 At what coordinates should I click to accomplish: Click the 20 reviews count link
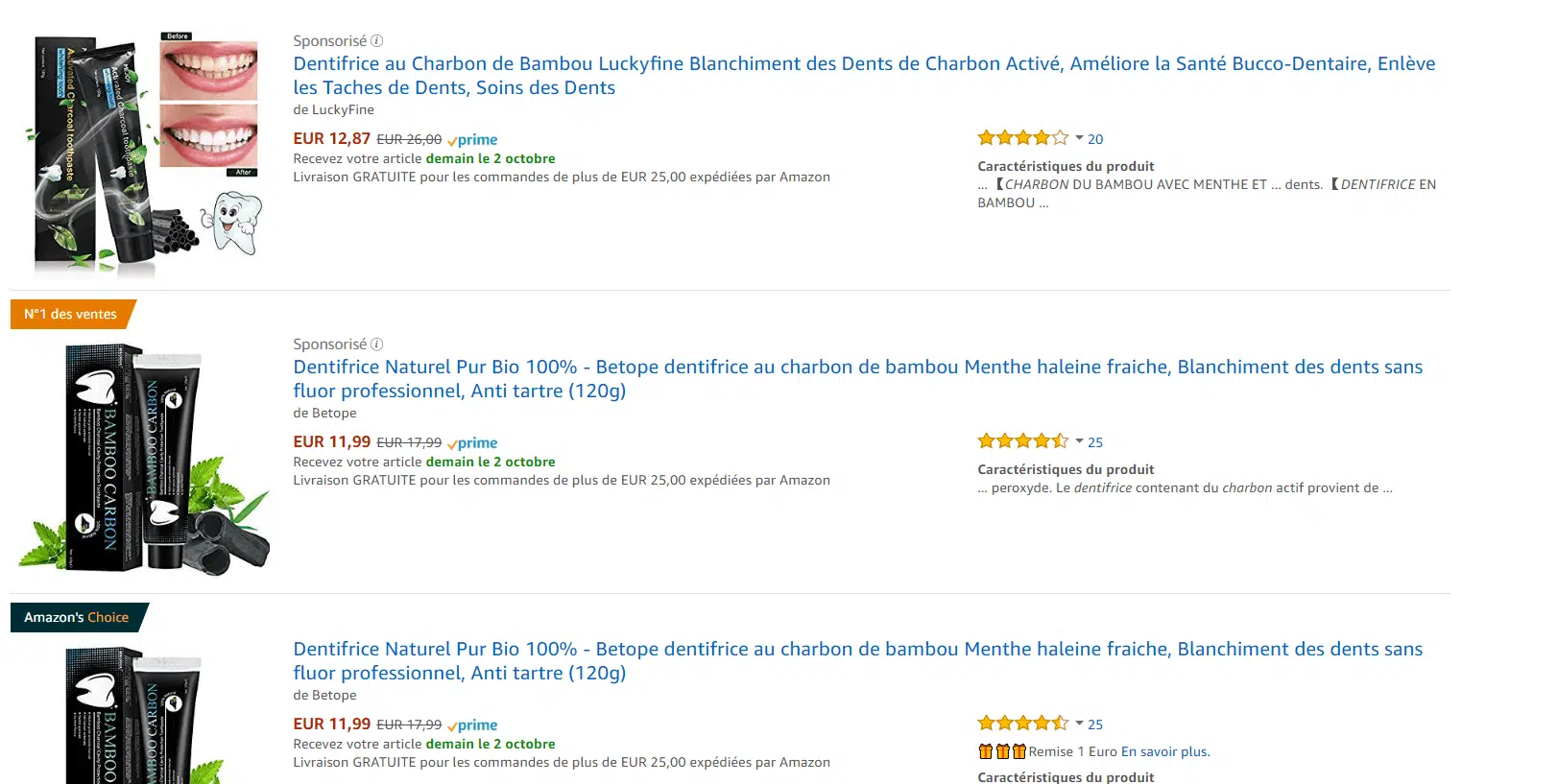1095,138
